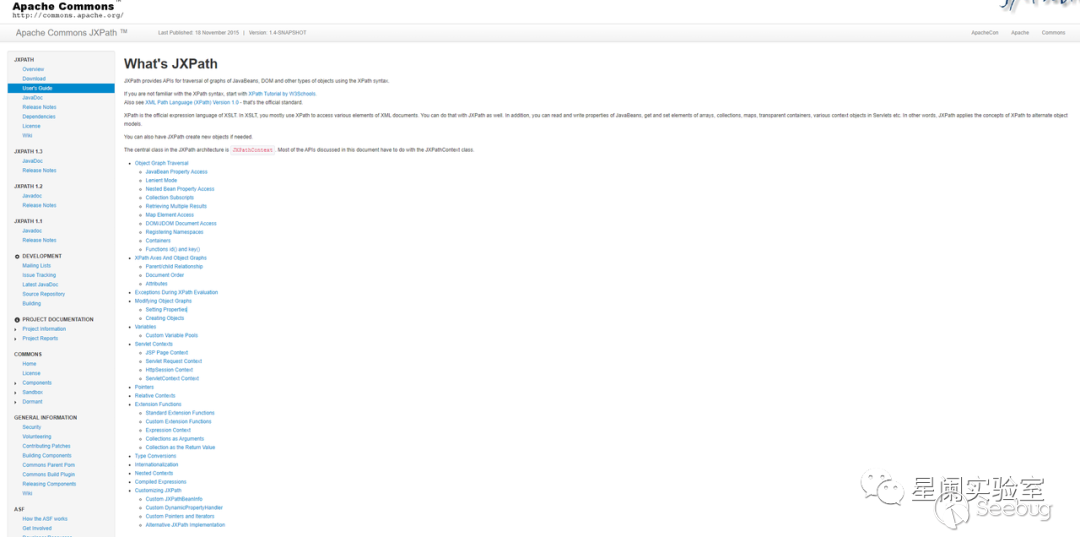
Task: Open the Issue Tracking link
Action: click(39, 275)
